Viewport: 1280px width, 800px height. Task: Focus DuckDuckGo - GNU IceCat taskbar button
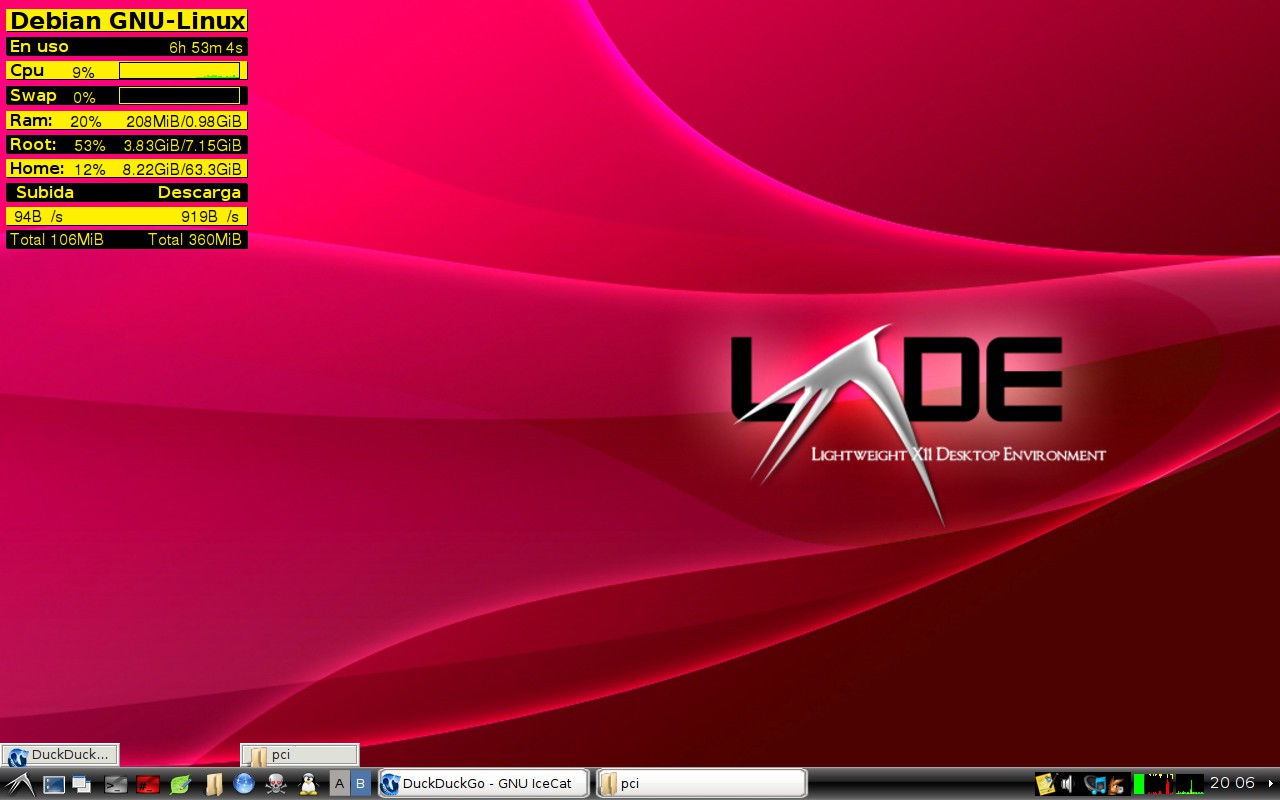tap(482, 783)
